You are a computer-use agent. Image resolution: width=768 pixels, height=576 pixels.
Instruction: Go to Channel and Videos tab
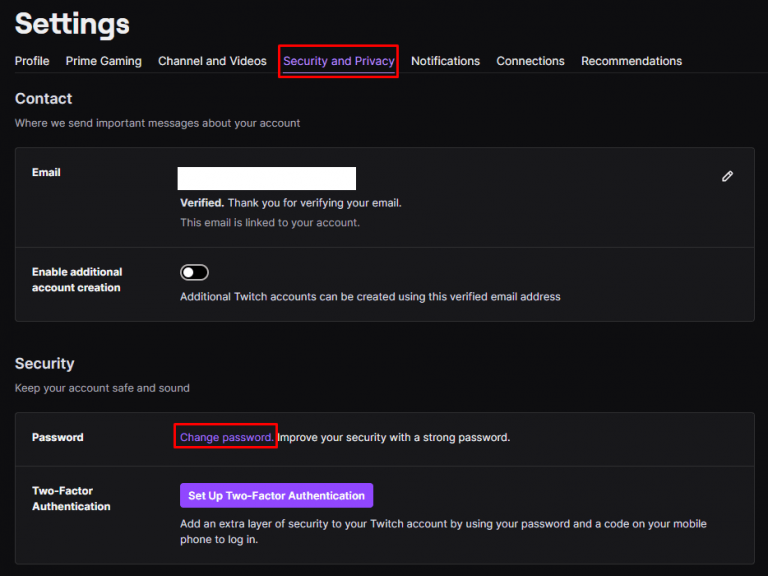coord(212,61)
